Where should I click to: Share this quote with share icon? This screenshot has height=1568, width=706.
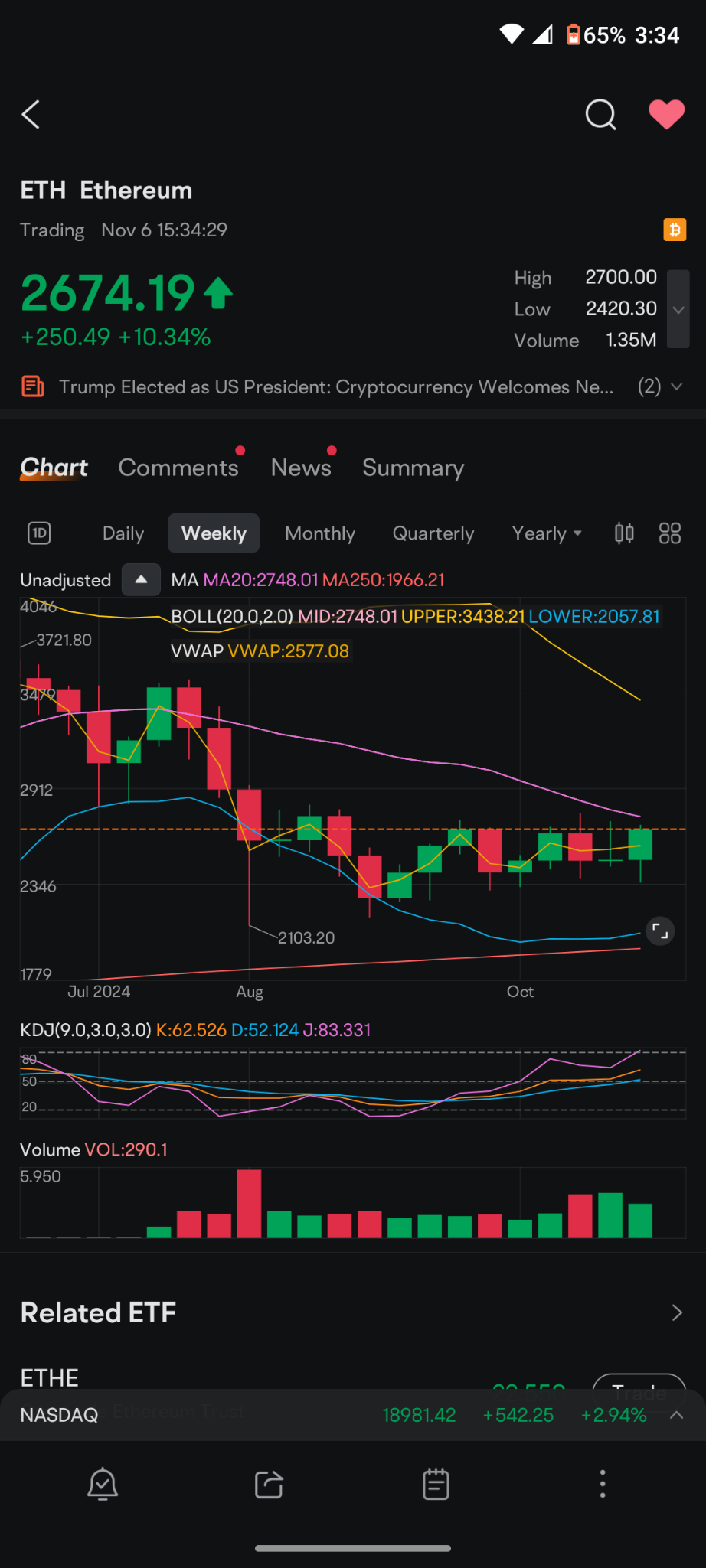269,1485
